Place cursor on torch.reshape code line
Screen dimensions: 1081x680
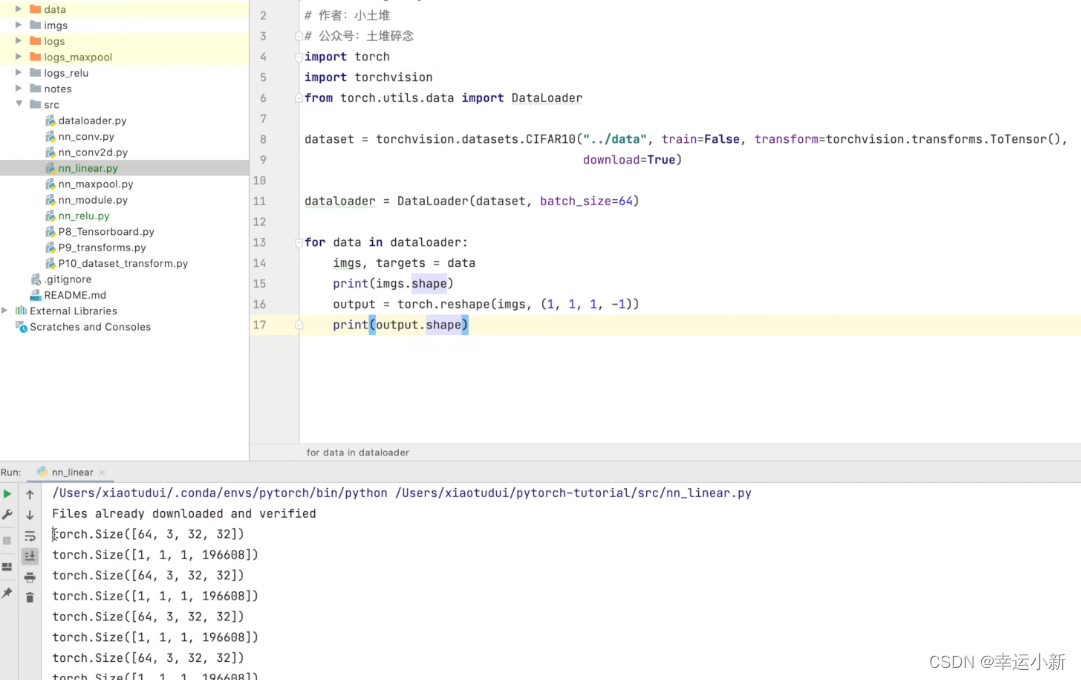pyautogui.click(x=486, y=304)
